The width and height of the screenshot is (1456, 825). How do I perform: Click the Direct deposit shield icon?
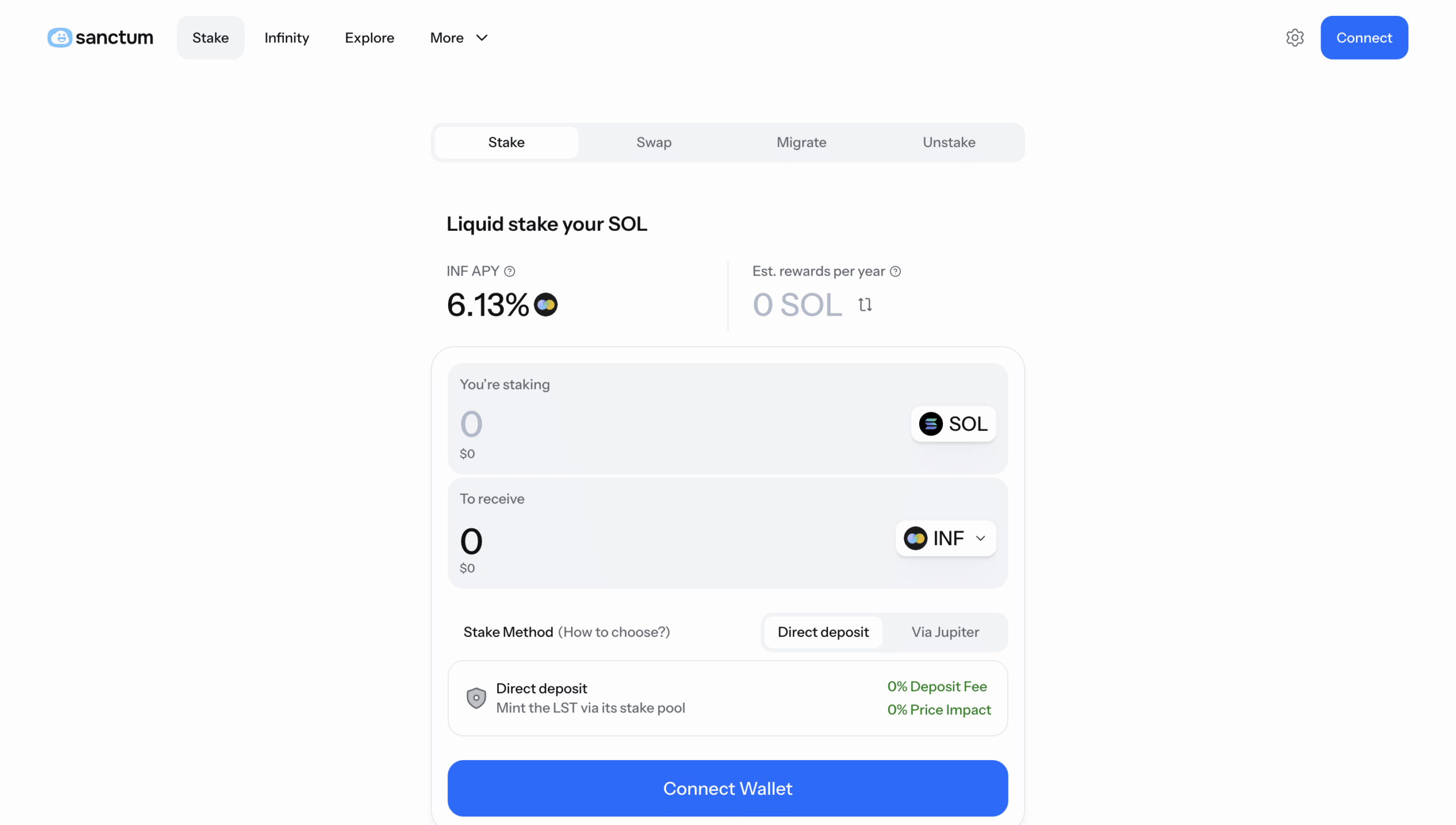[476, 698]
